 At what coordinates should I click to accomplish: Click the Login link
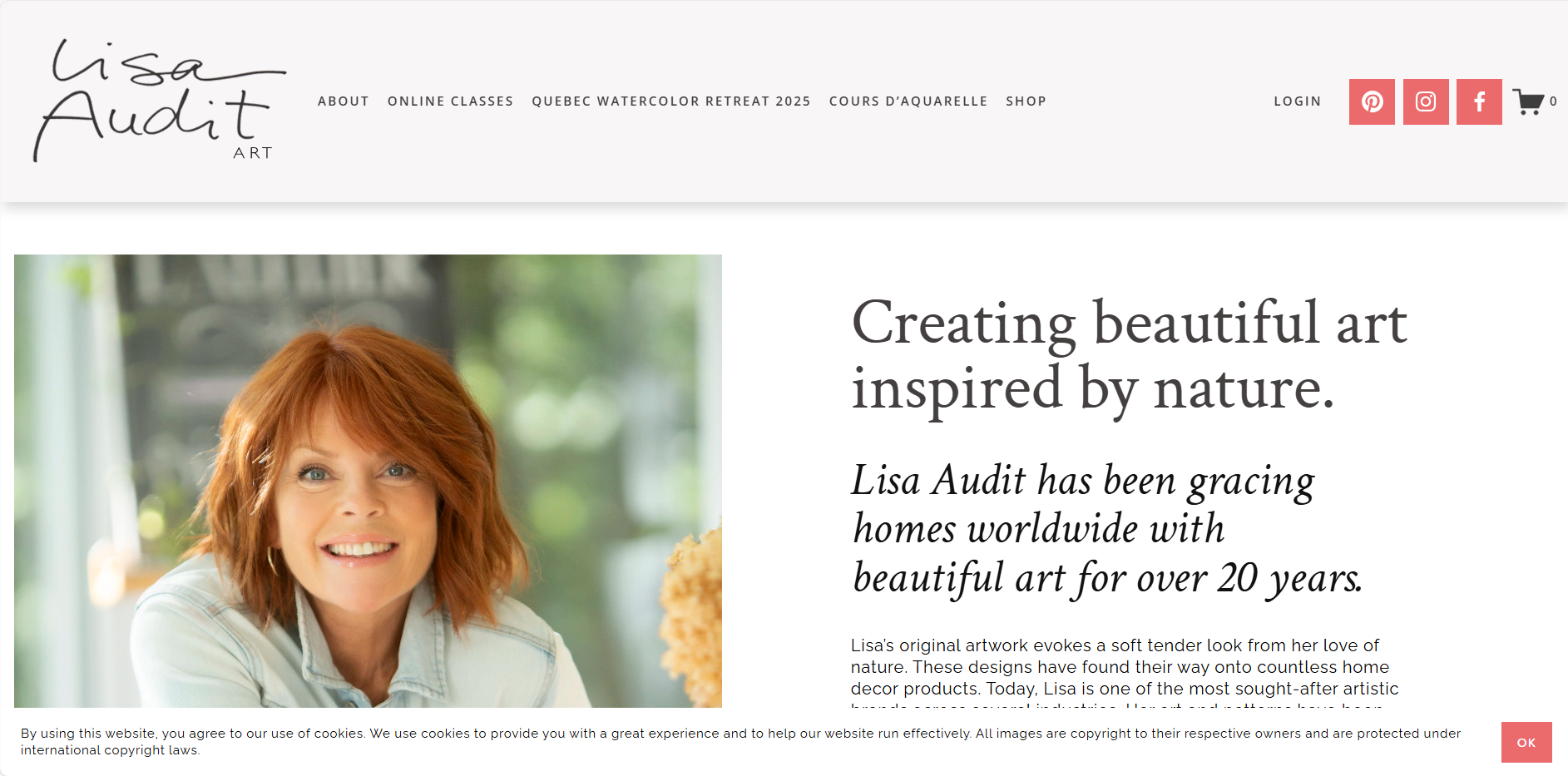[1297, 101]
